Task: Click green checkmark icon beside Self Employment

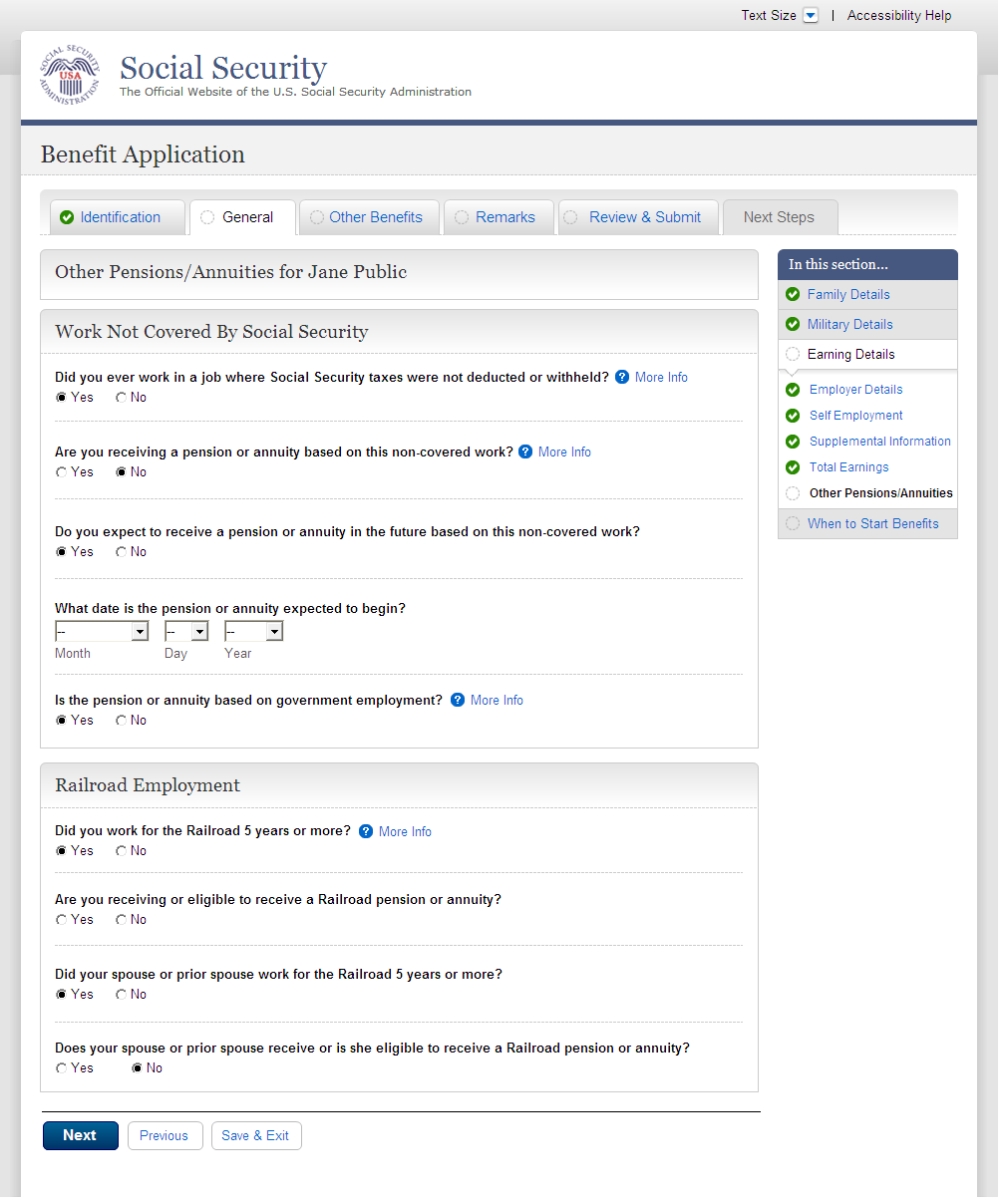Action: 793,416
